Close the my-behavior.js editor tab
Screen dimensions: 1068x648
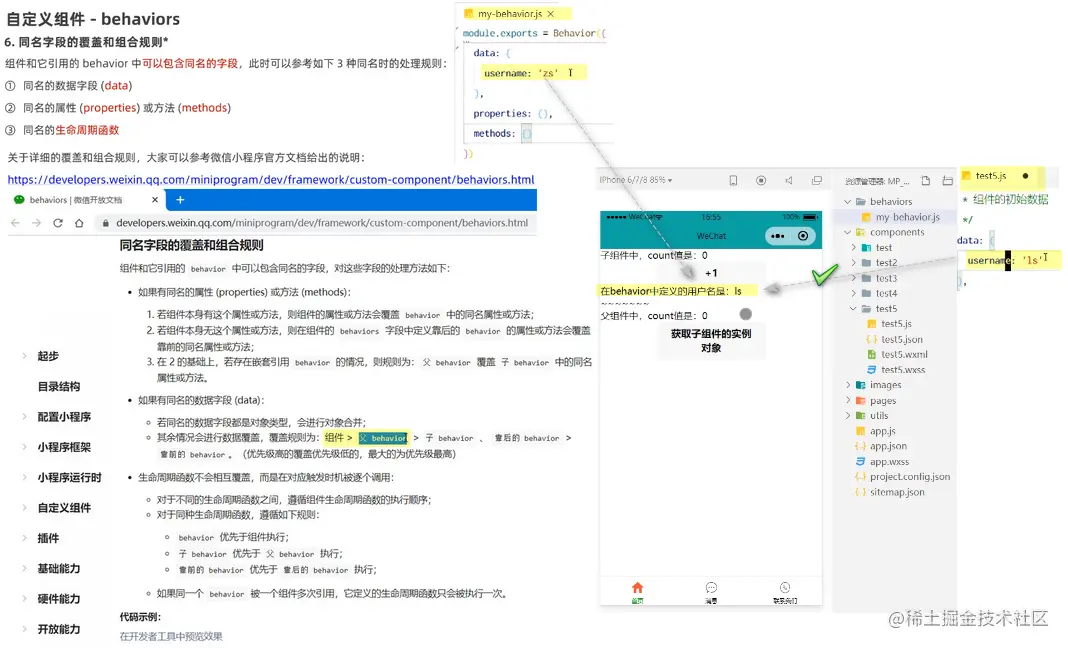[550, 14]
